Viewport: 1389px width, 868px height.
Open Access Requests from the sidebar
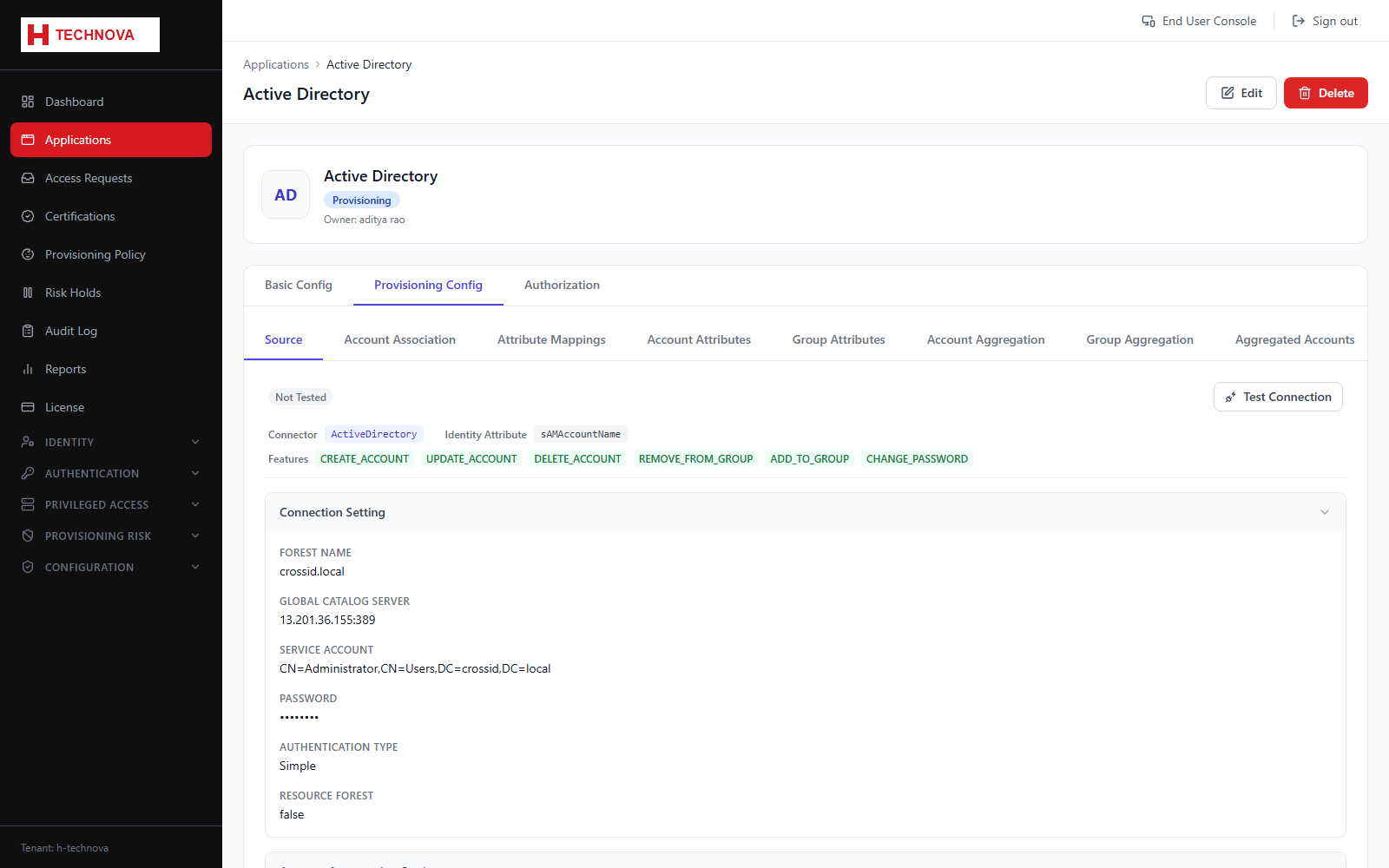(111, 178)
